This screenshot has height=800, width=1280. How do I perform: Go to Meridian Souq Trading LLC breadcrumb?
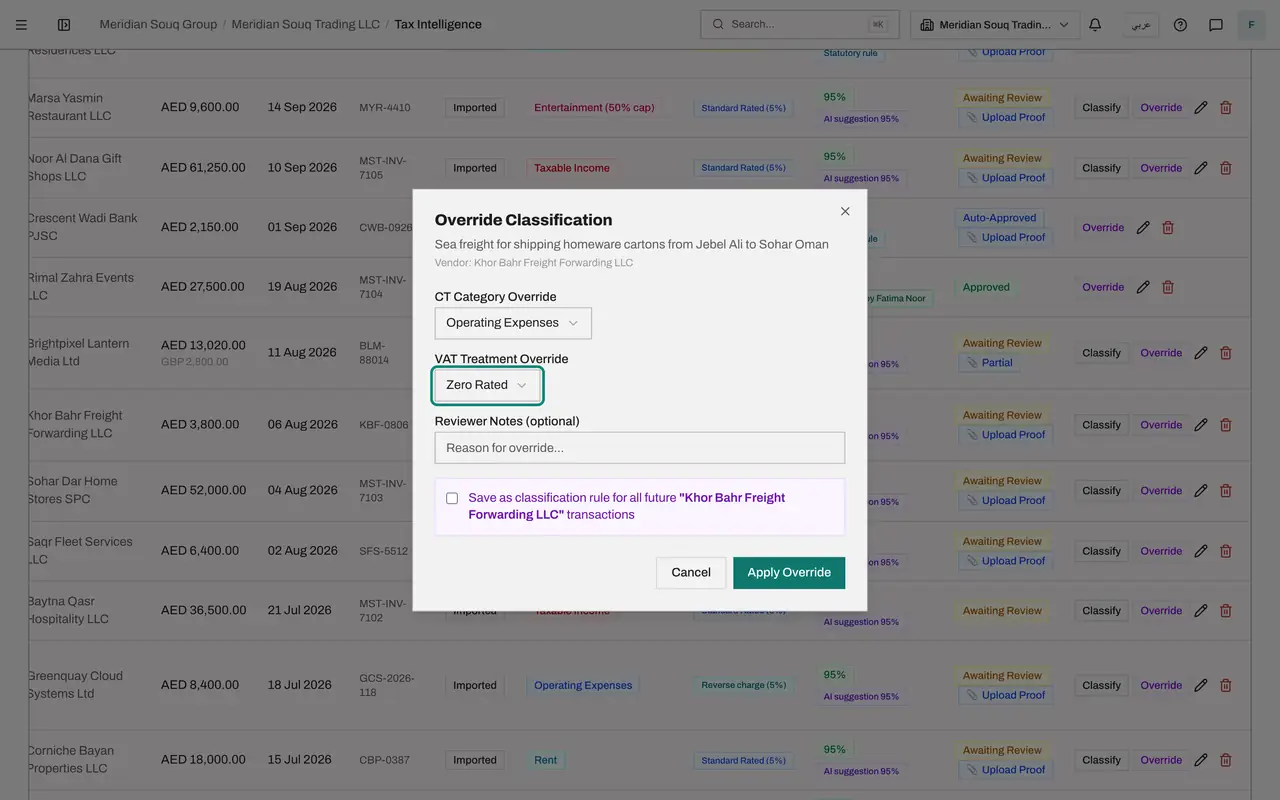(306, 24)
